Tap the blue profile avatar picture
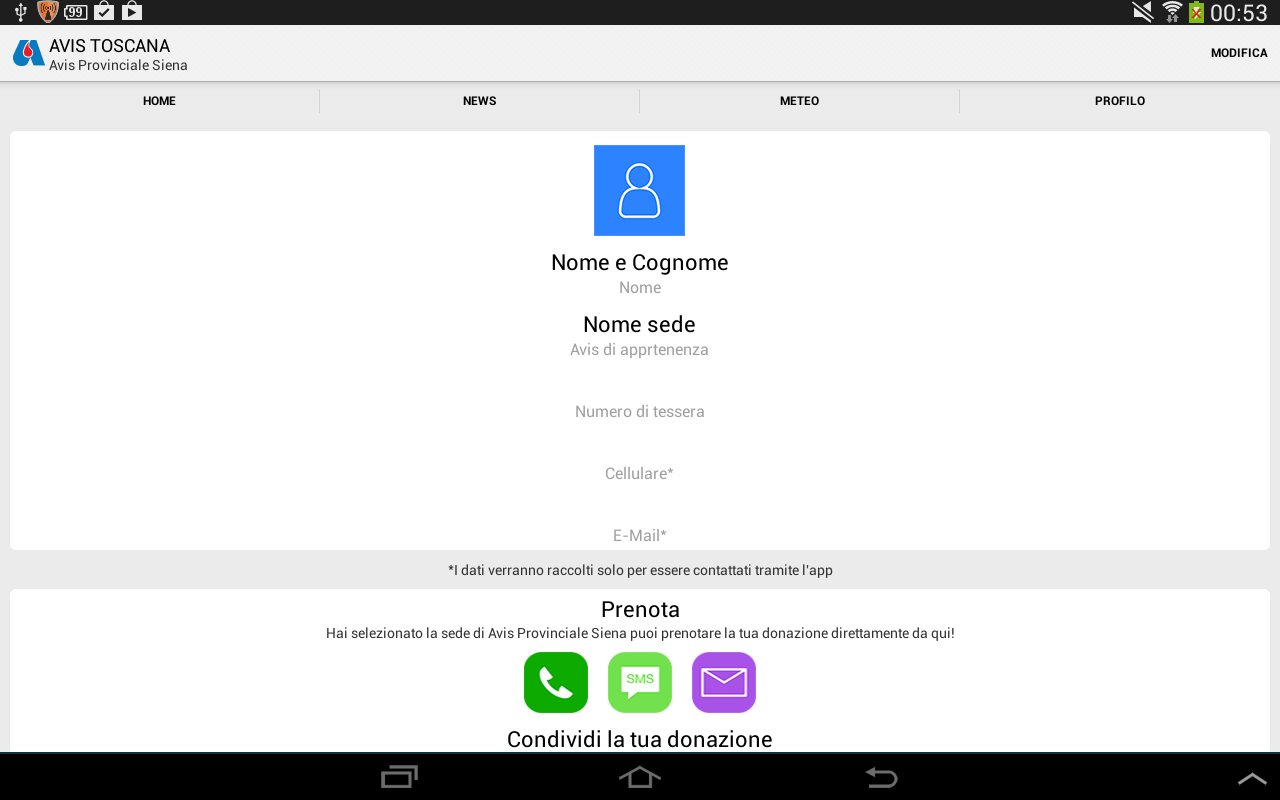1280x800 pixels. click(x=639, y=190)
